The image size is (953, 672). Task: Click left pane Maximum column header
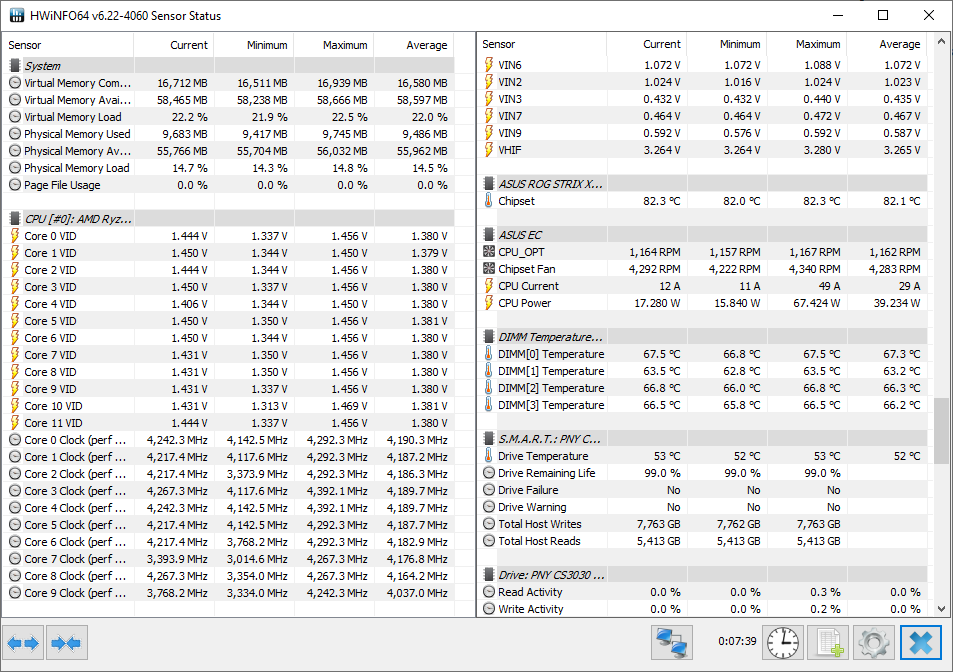pyautogui.click(x=334, y=45)
